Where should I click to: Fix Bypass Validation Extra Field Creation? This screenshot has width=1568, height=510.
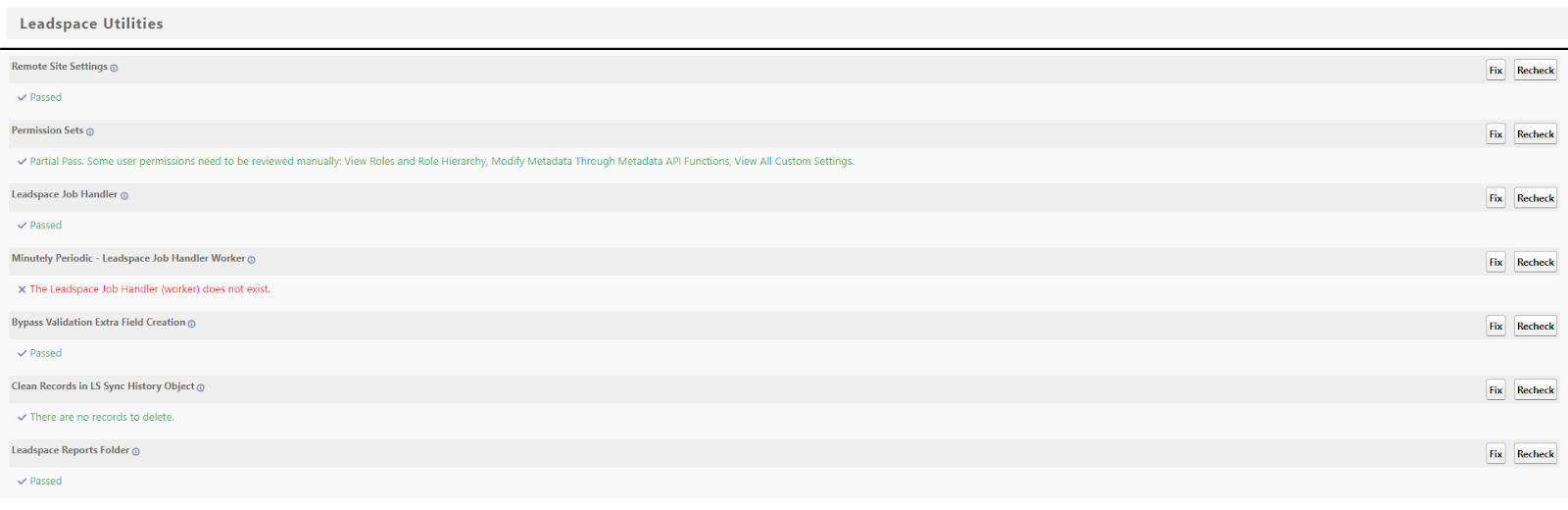coord(1495,326)
